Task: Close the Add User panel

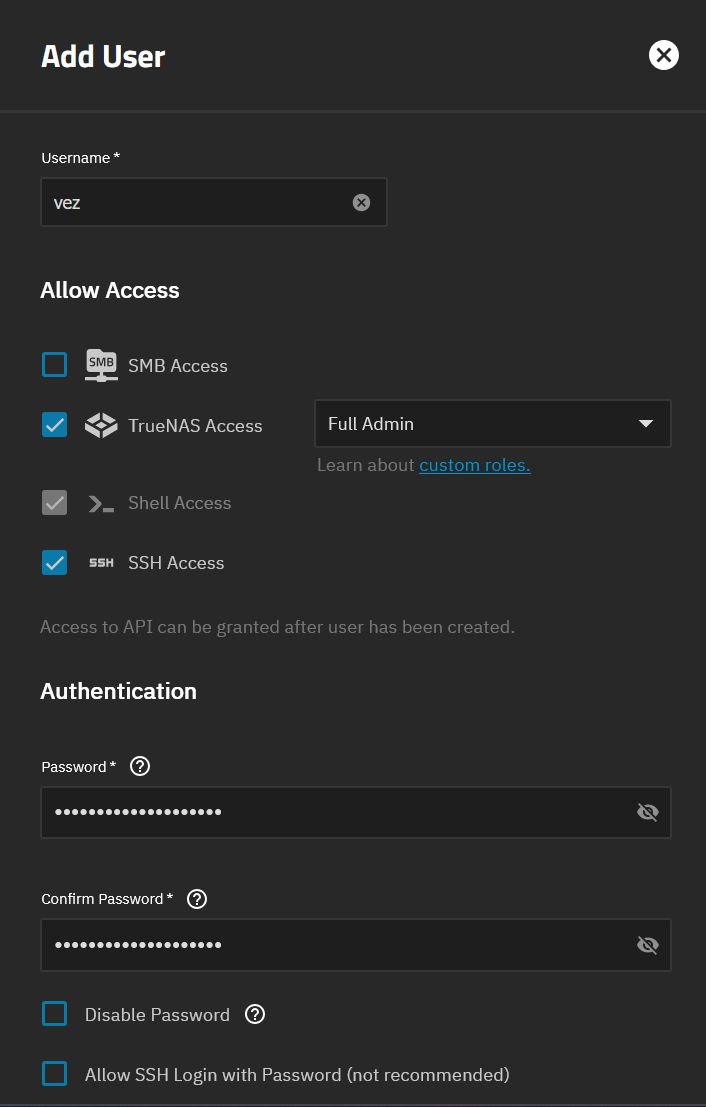Action: coord(664,55)
